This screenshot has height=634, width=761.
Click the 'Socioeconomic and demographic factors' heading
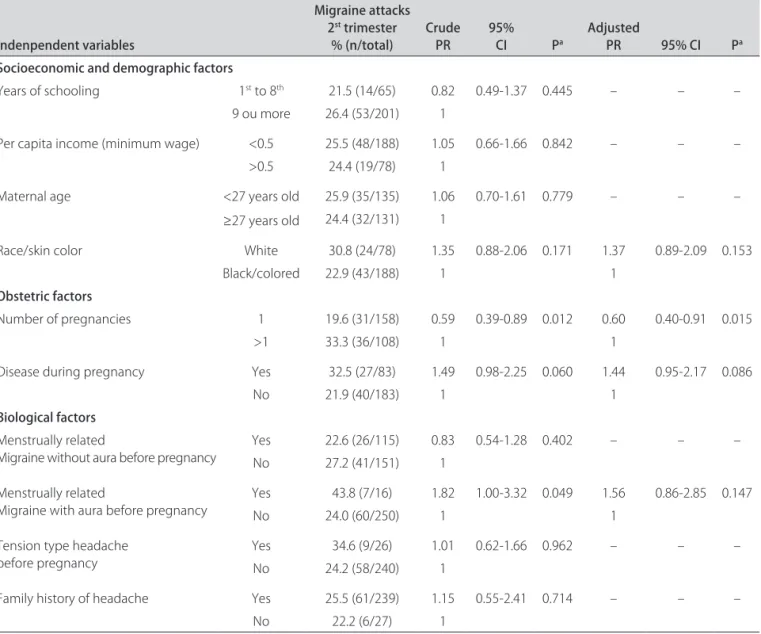coord(116,68)
